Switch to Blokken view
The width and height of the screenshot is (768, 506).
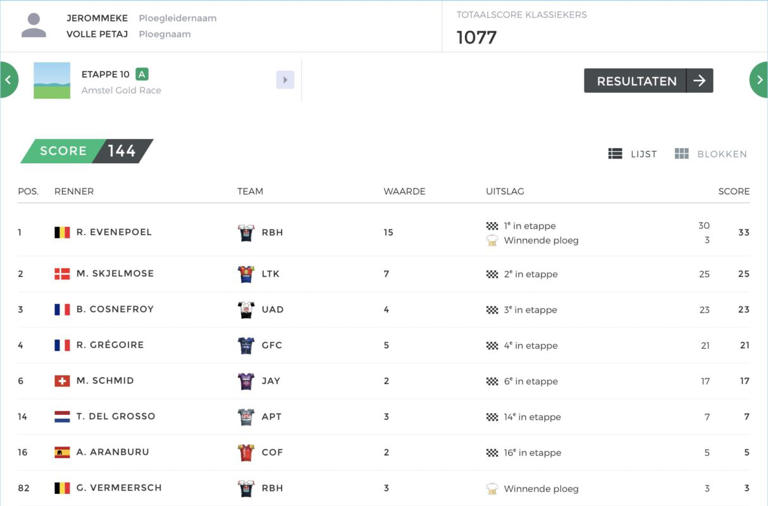[710, 154]
